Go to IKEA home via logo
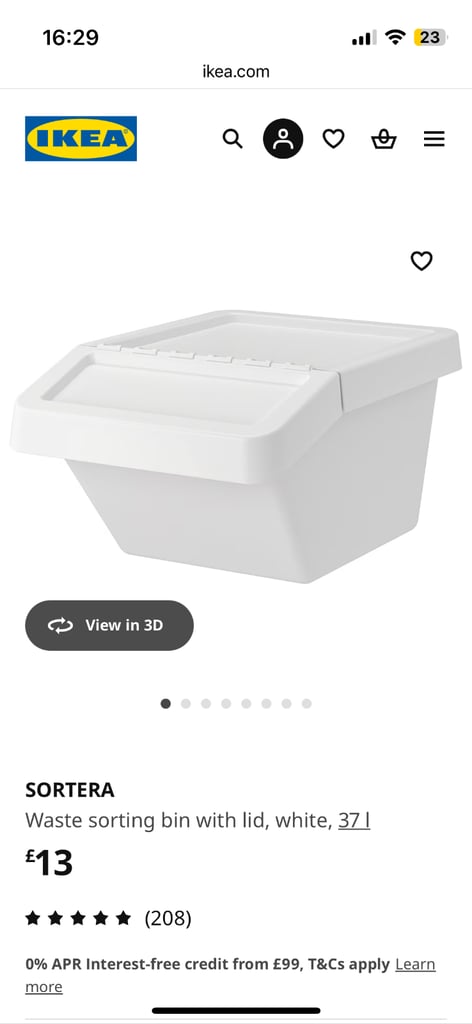The width and height of the screenshot is (472, 1024). pyautogui.click(x=81, y=138)
